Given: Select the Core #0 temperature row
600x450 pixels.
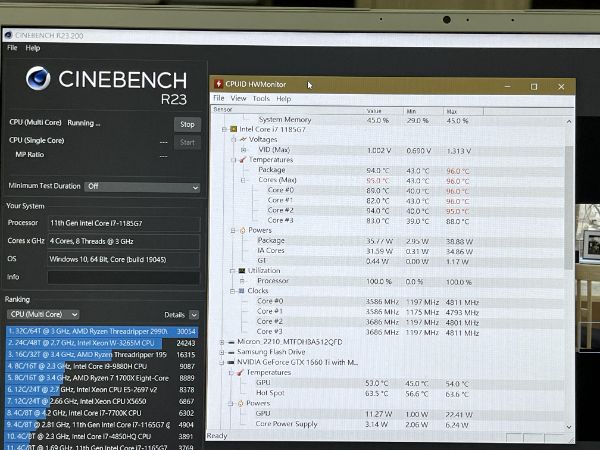Looking at the screenshot, I should point(388,191).
